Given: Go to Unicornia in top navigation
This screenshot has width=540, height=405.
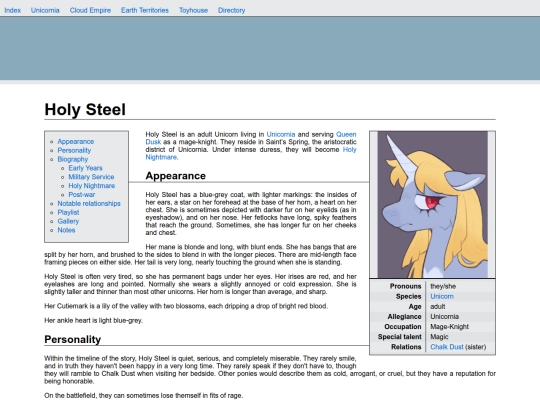Looking at the screenshot, I should [x=45, y=10].
